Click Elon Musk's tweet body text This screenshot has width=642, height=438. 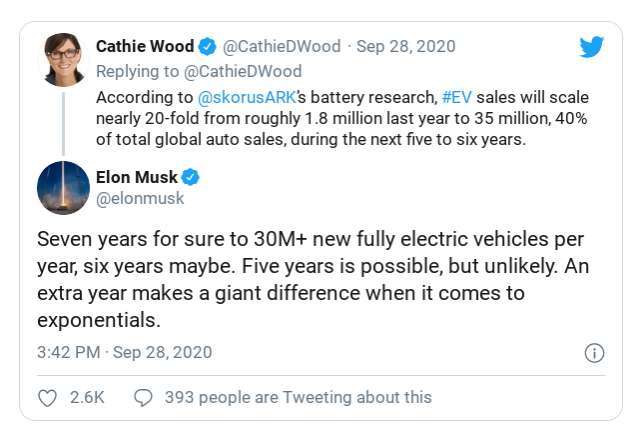[x=313, y=280]
